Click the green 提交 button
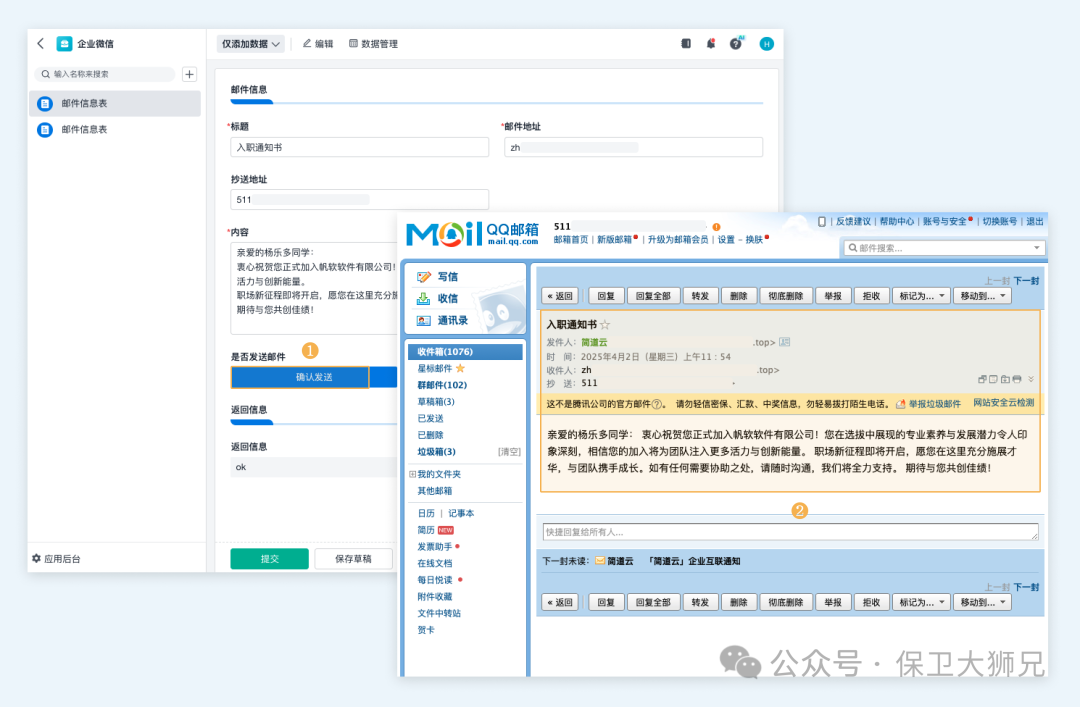 [269, 559]
